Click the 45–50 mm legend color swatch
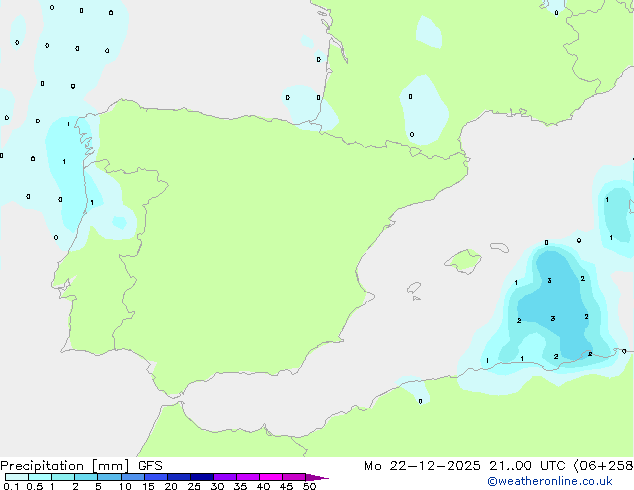This screenshot has height=490, width=634. pos(294,477)
